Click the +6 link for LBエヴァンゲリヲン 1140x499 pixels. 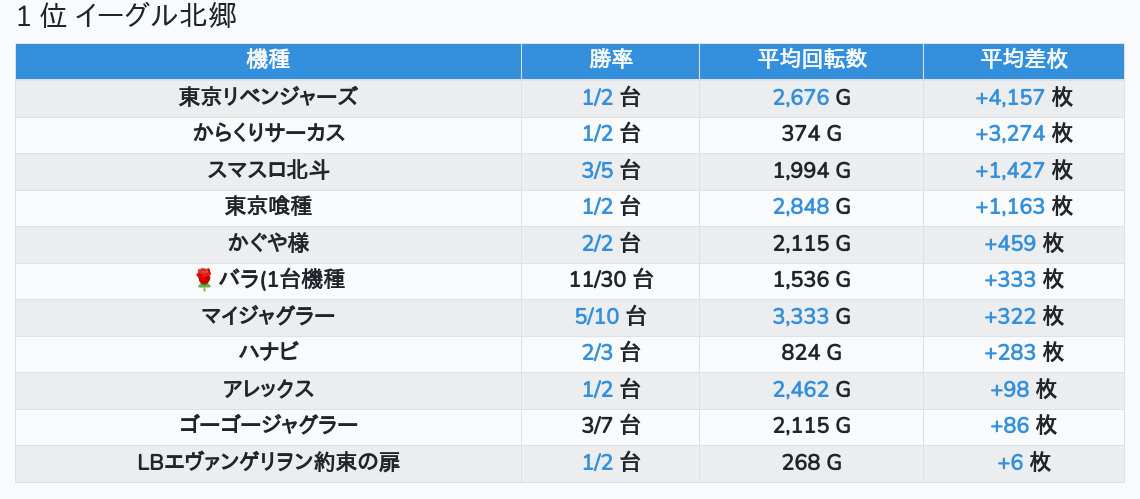[x=1011, y=463]
